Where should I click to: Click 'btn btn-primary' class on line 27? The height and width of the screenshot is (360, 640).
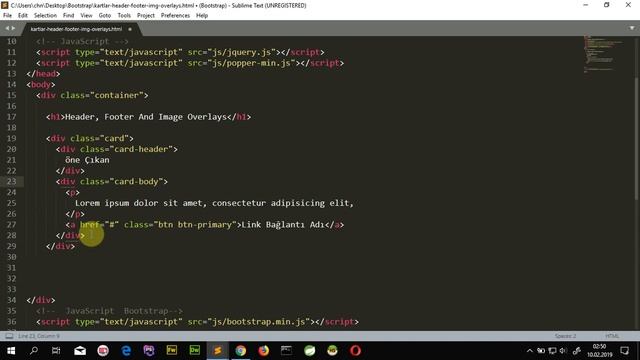tap(195, 225)
